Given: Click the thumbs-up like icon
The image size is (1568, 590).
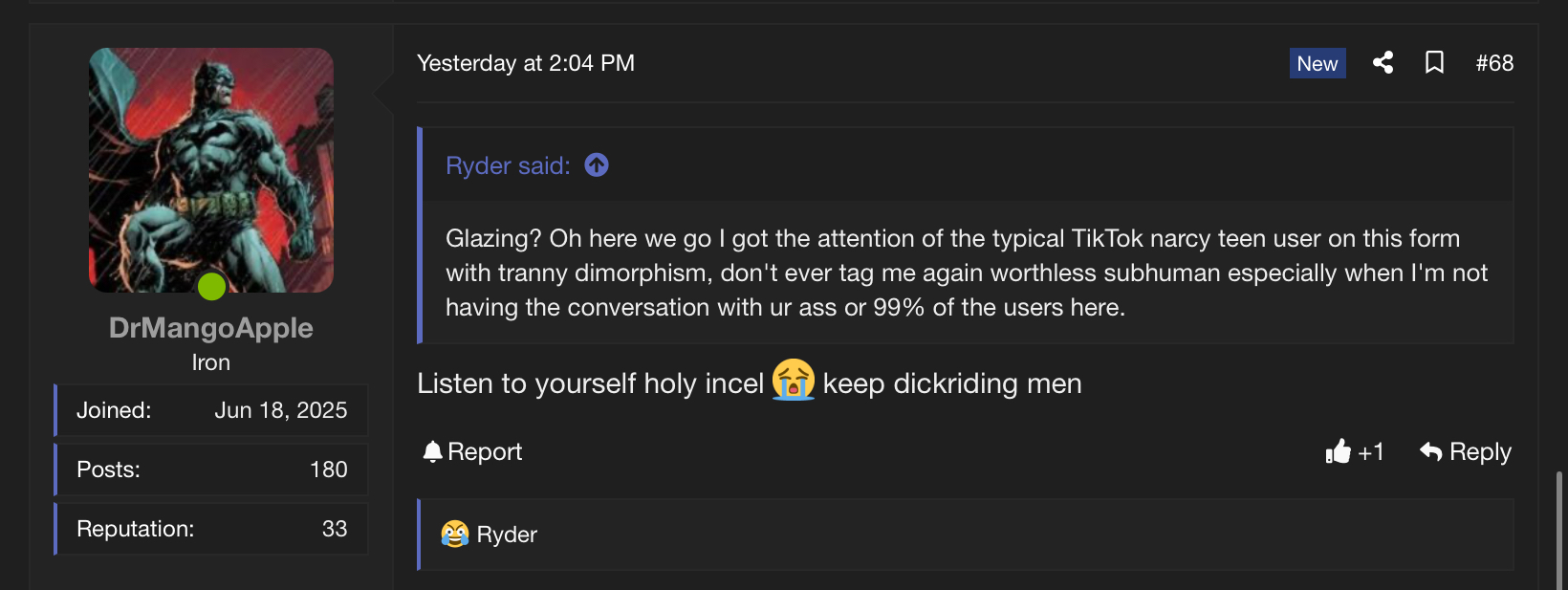Looking at the screenshot, I should 1338,451.
